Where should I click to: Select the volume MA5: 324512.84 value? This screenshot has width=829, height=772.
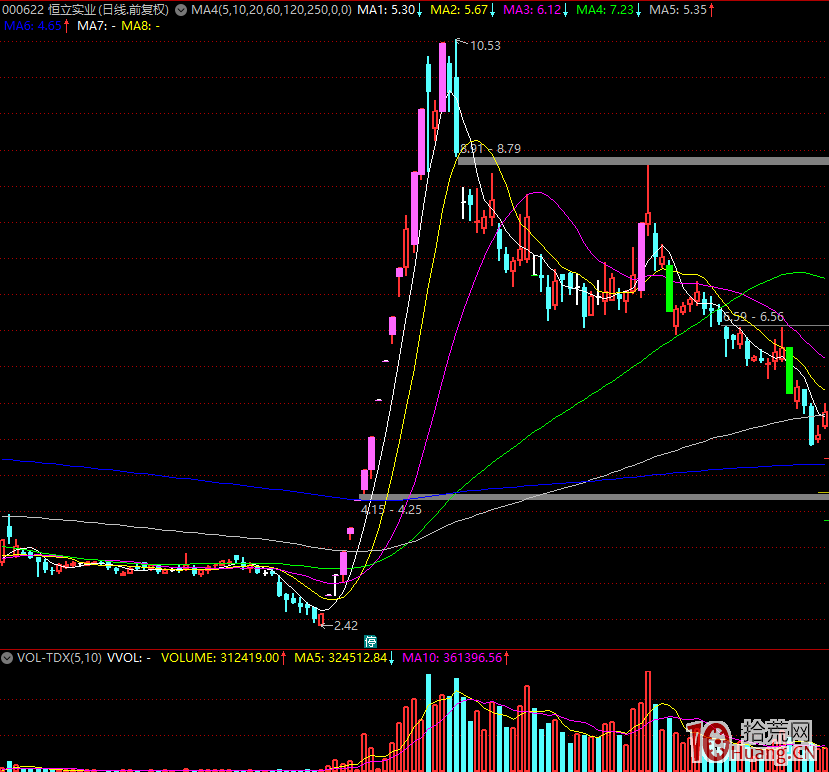coord(340,658)
